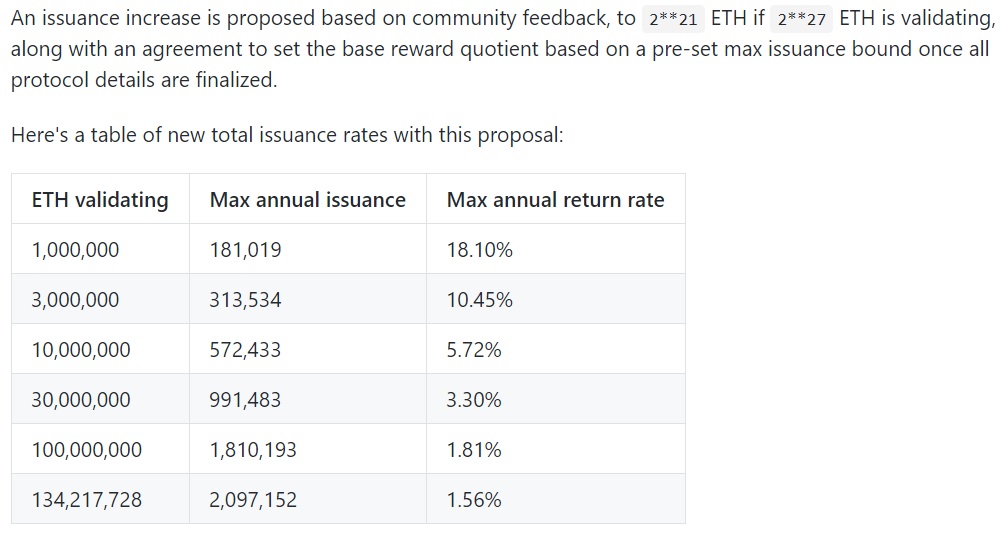Select the 100,000,000 ETH validating cell
1003x533 pixels.
click(x=87, y=450)
